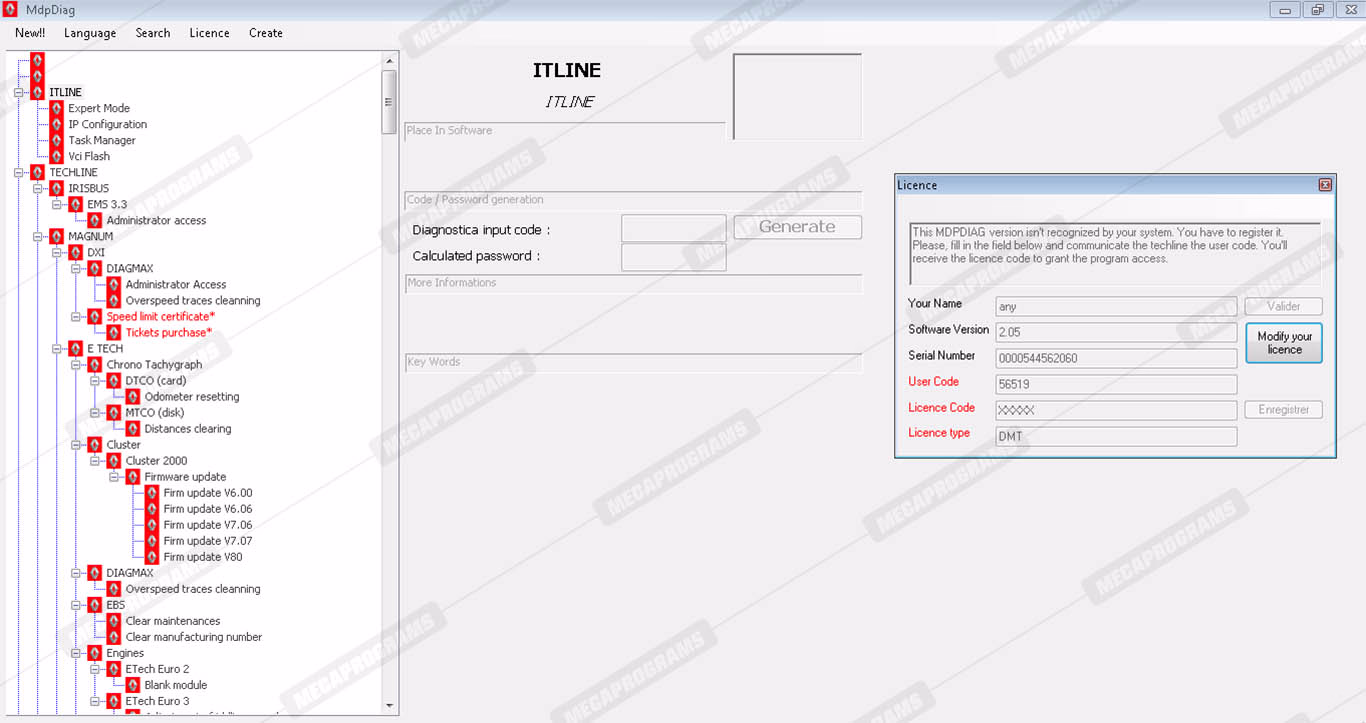The width and height of the screenshot is (1366, 723).
Task: Click the User Code field
Action: pyautogui.click(x=1116, y=384)
